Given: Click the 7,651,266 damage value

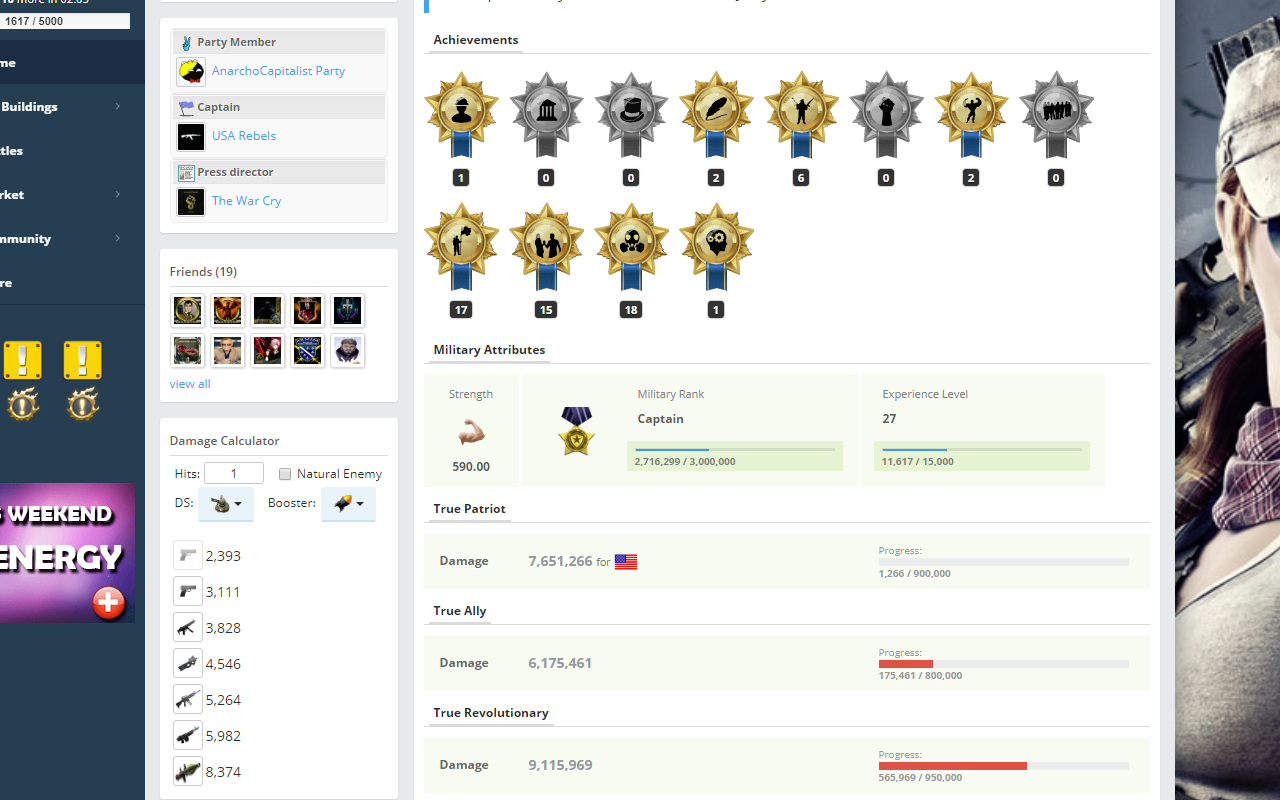Looking at the screenshot, I should tap(560, 561).
